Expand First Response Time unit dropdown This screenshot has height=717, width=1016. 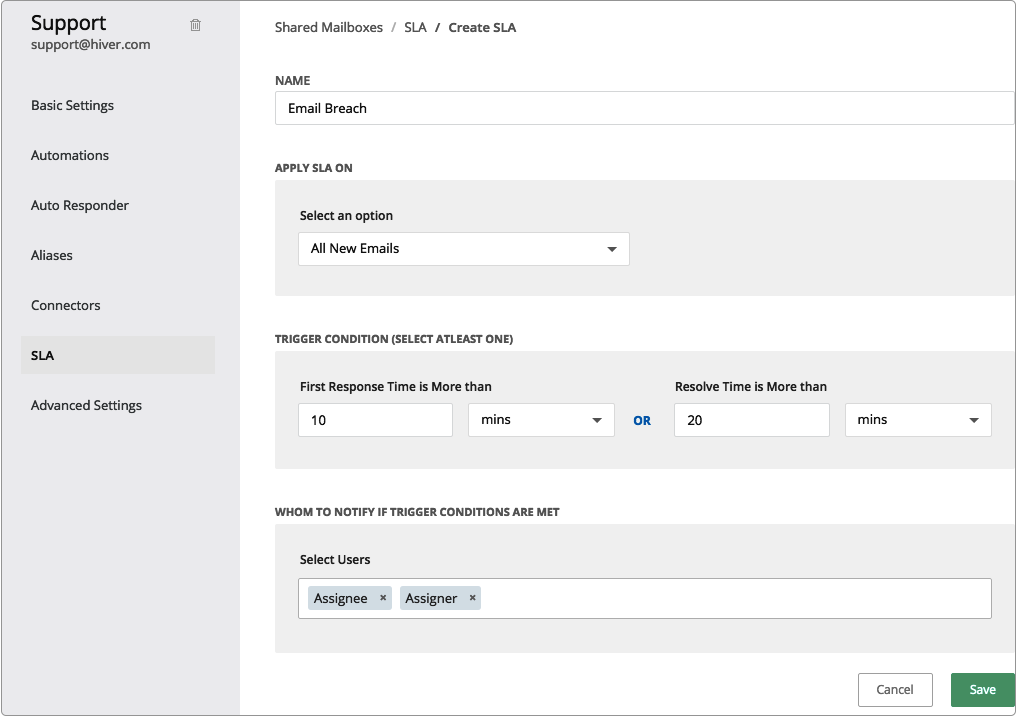pos(541,420)
